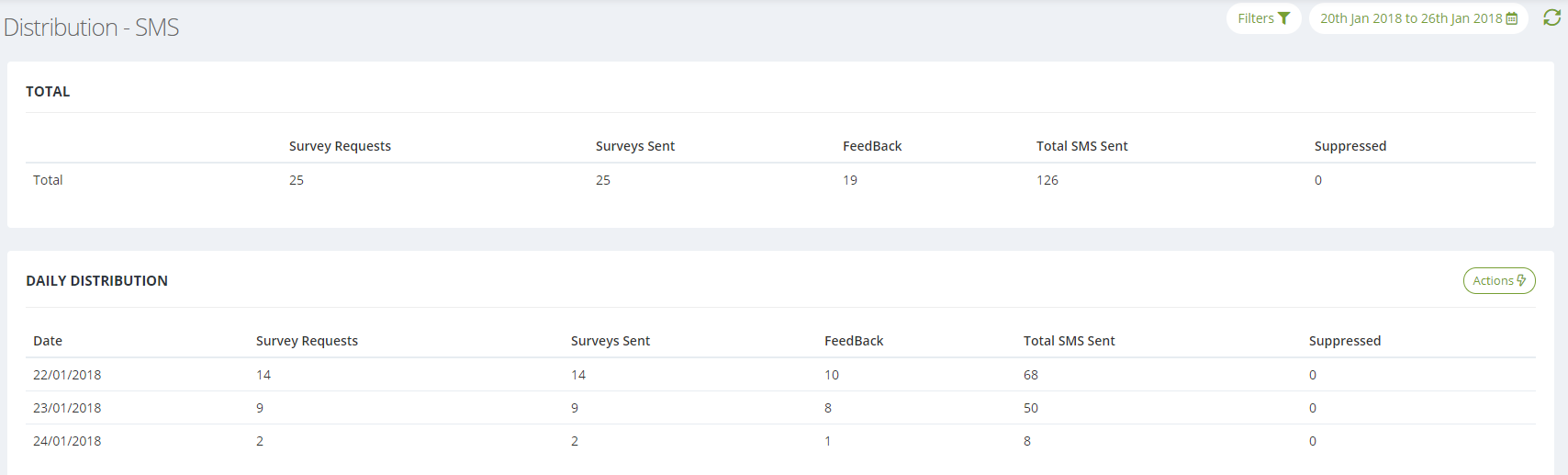The height and width of the screenshot is (475, 1568).
Task: Click FeedBack header in Daily Distribution
Action: click(854, 341)
